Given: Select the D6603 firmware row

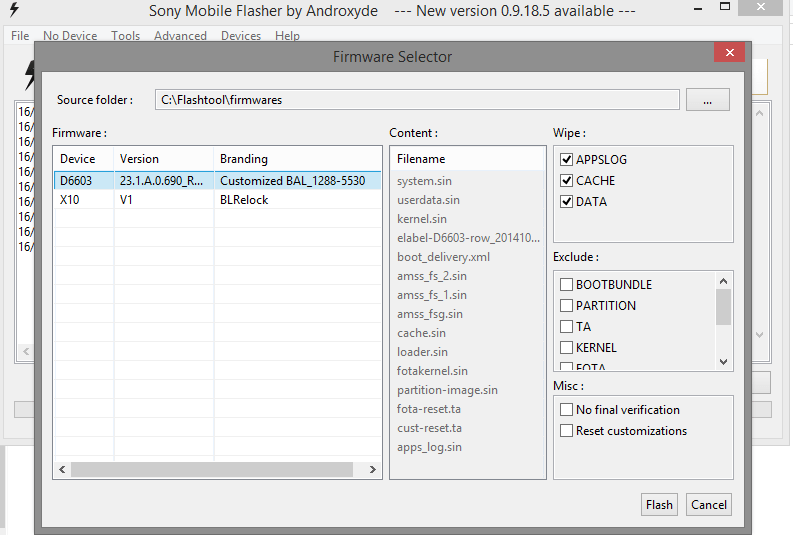Looking at the screenshot, I should (x=217, y=181).
